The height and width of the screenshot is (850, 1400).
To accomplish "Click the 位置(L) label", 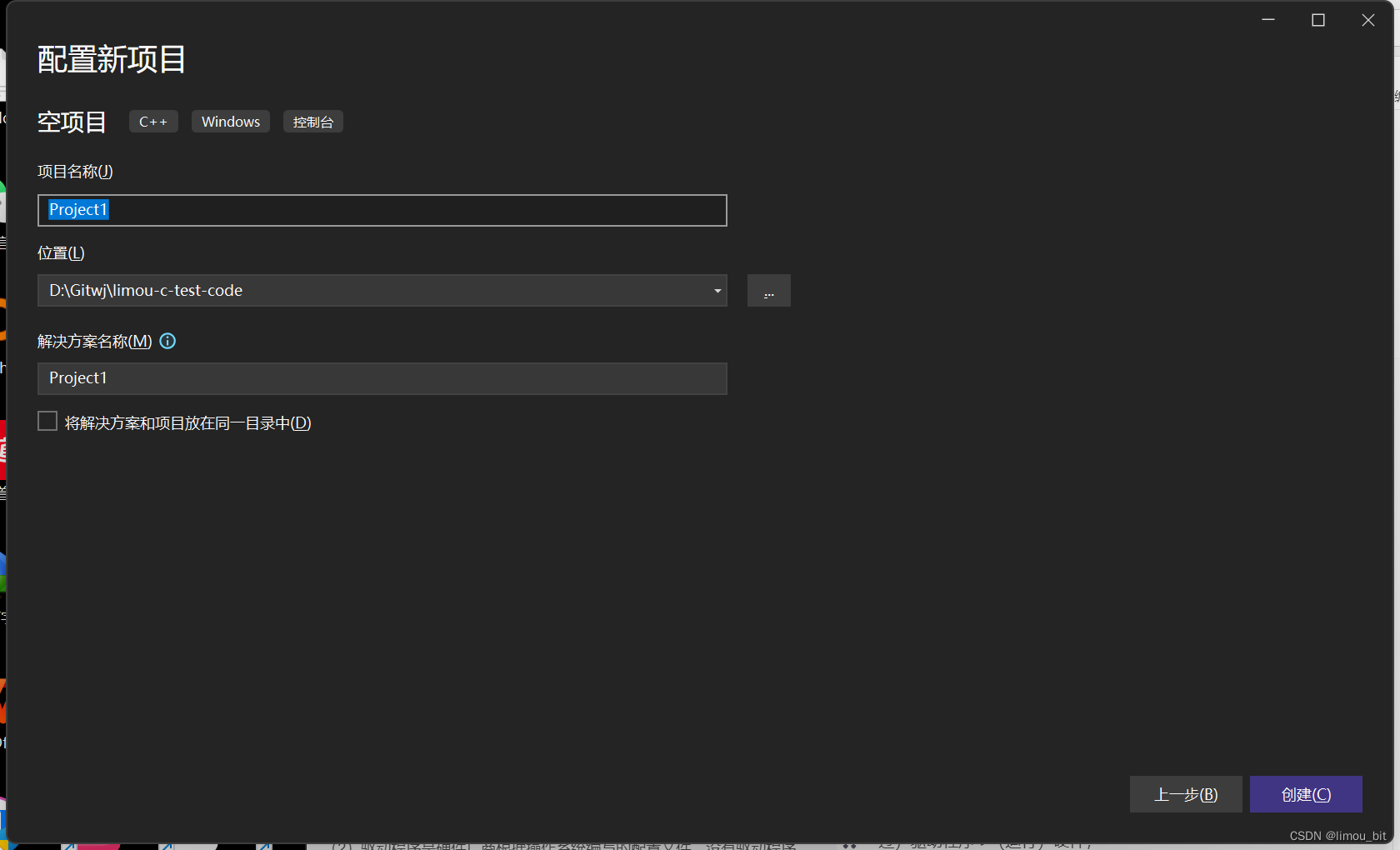I will click(61, 253).
